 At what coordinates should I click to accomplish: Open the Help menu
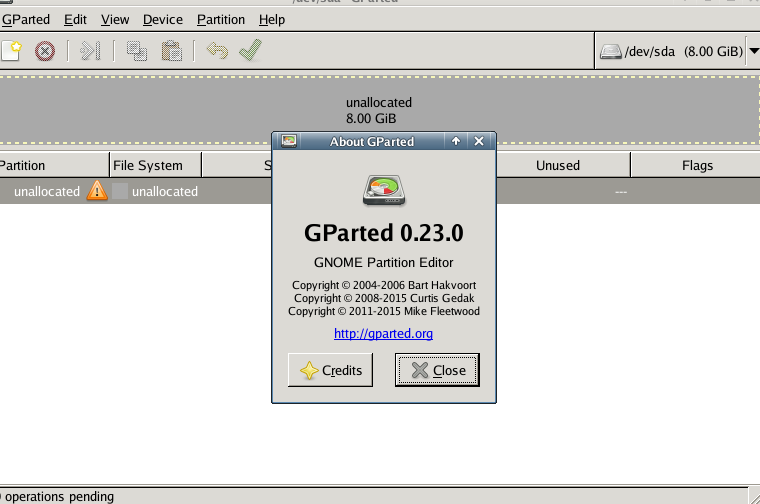click(x=272, y=20)
